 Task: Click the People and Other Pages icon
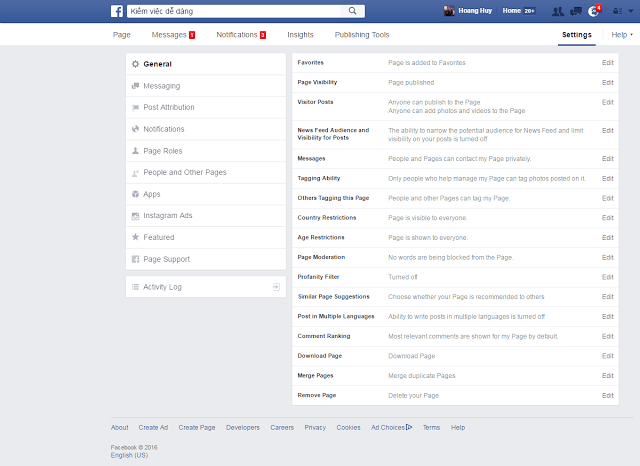(x=136, y=173)
